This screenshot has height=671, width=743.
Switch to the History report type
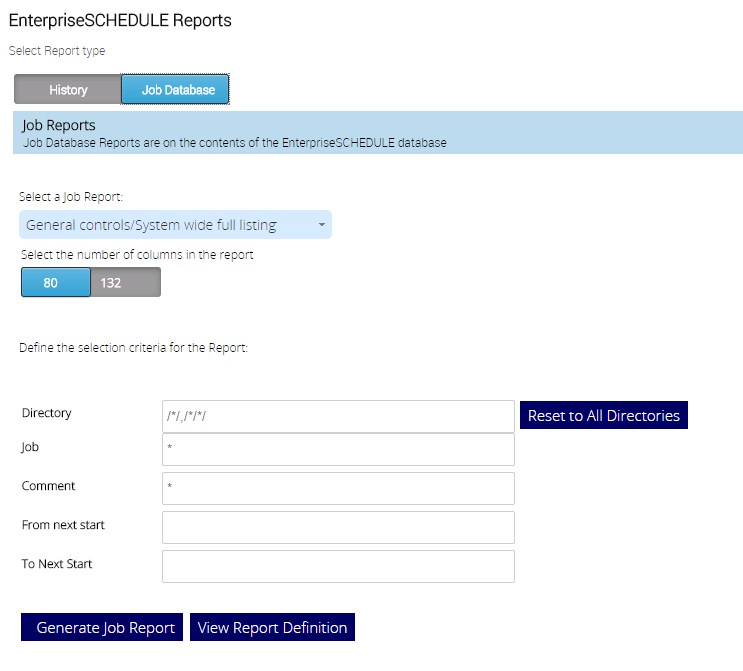(68, 89)
